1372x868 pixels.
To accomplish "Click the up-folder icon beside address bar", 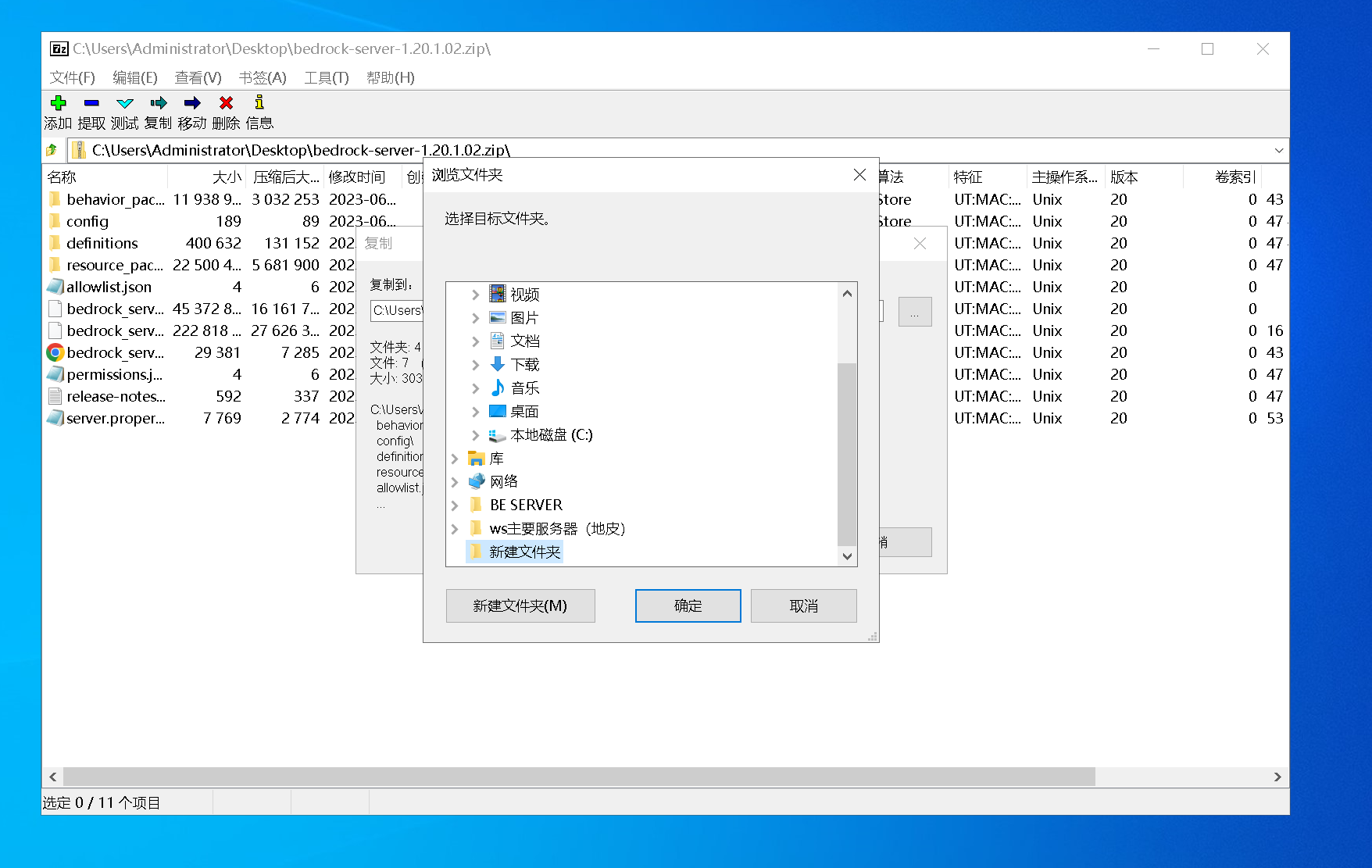I will (x=52, y=150).
